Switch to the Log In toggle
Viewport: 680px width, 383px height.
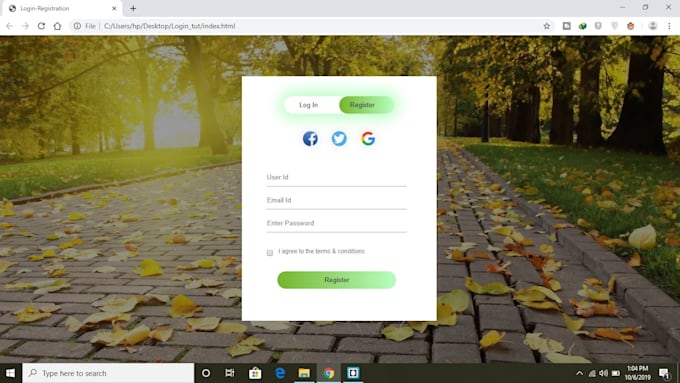(x=309, y=105)
